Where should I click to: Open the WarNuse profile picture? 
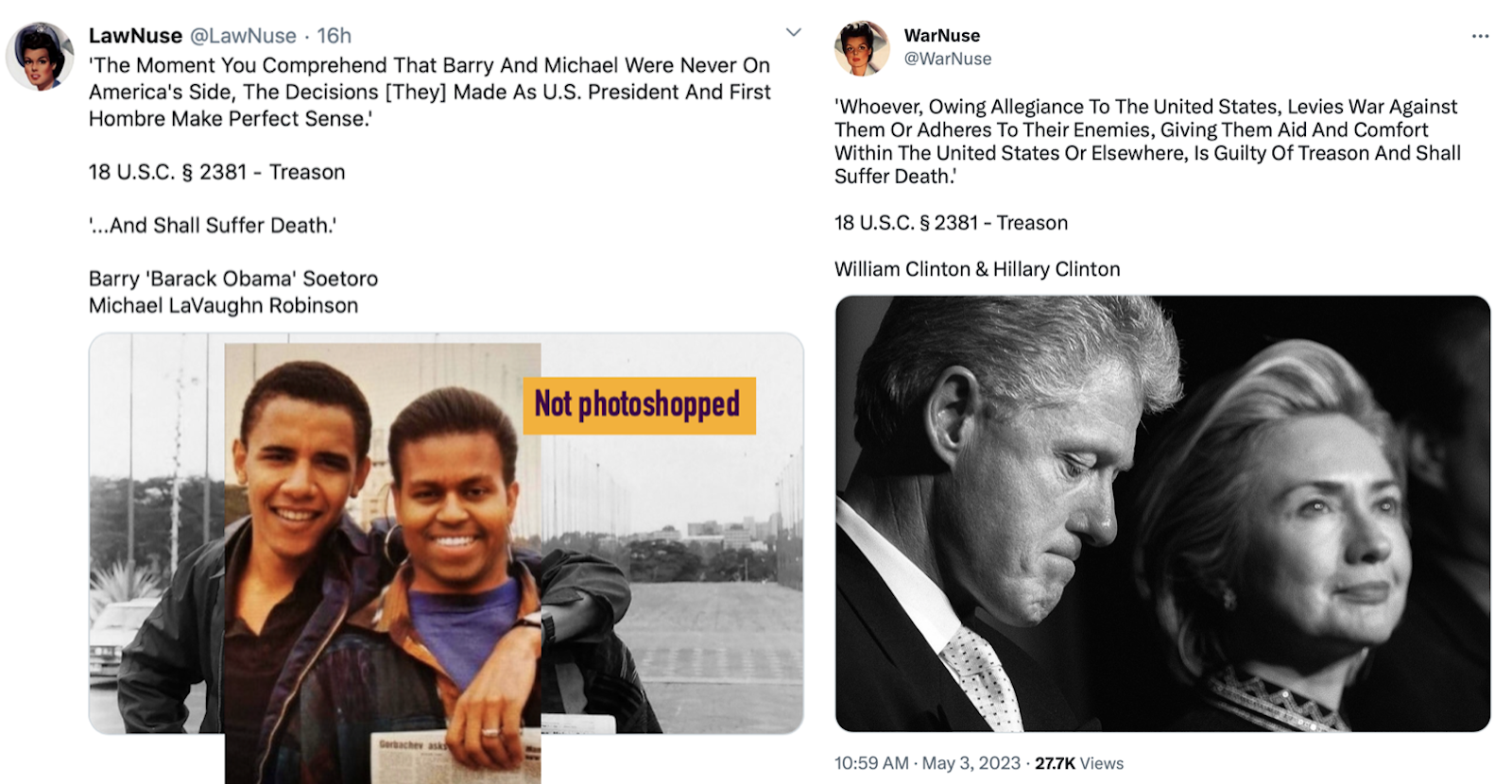click(861, 48)
